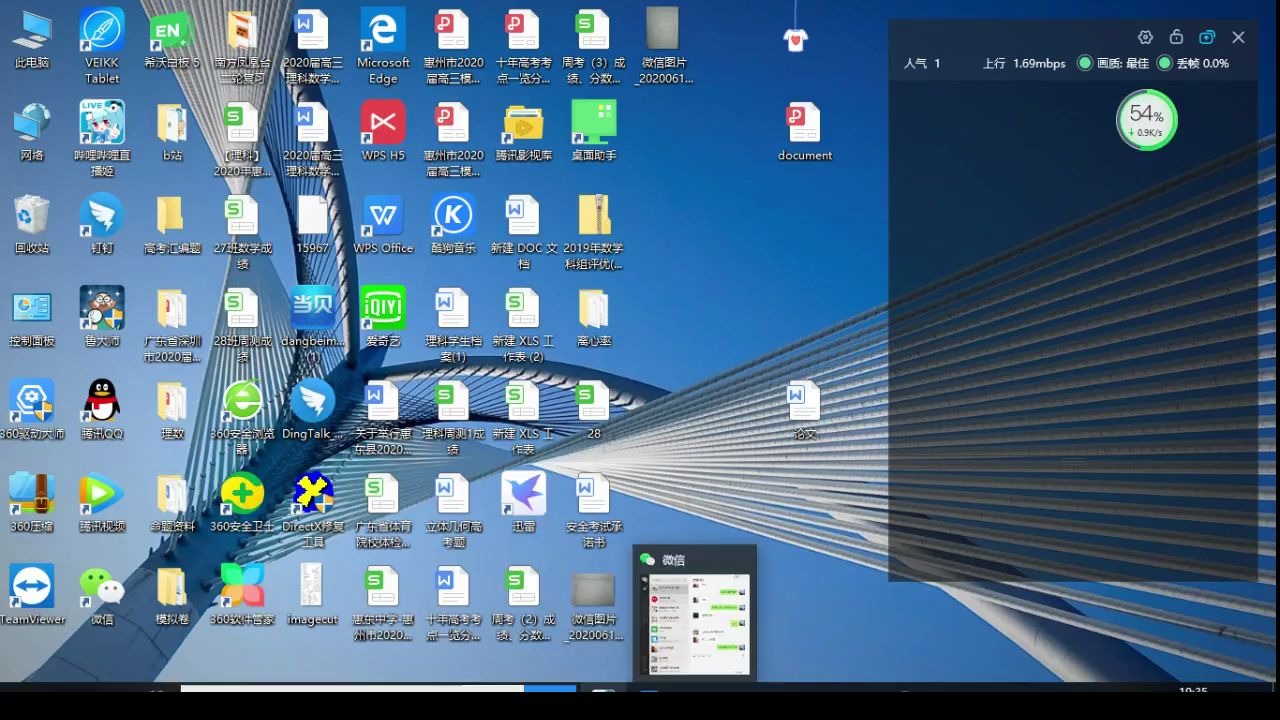
Task: Open the 安全考试承诺书 document
Action: 594,510
